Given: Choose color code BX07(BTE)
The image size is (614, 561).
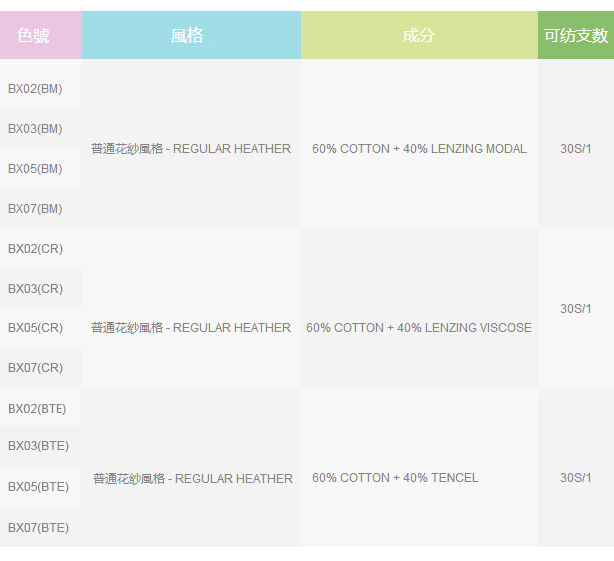Looking at the screenshot, I should tap(38, 527).
